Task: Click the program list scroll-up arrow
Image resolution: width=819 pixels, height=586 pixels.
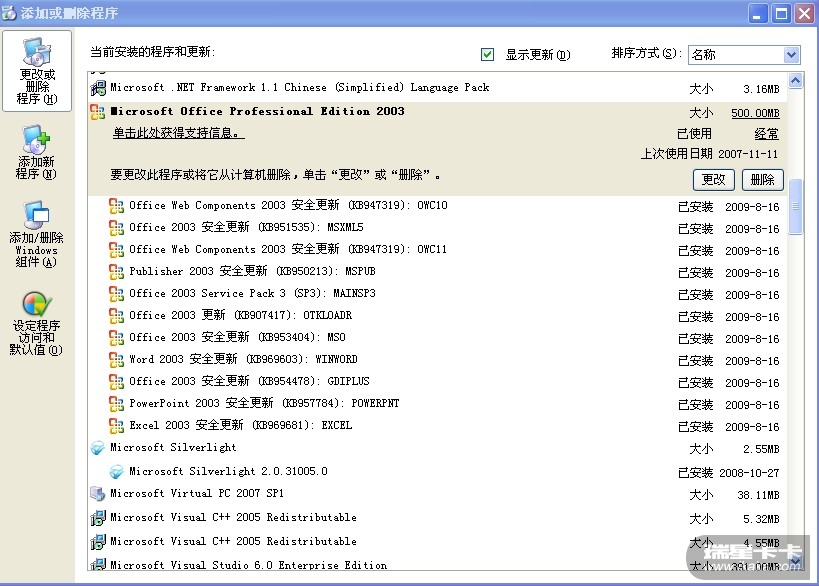Action: click(x=795, y=81)
